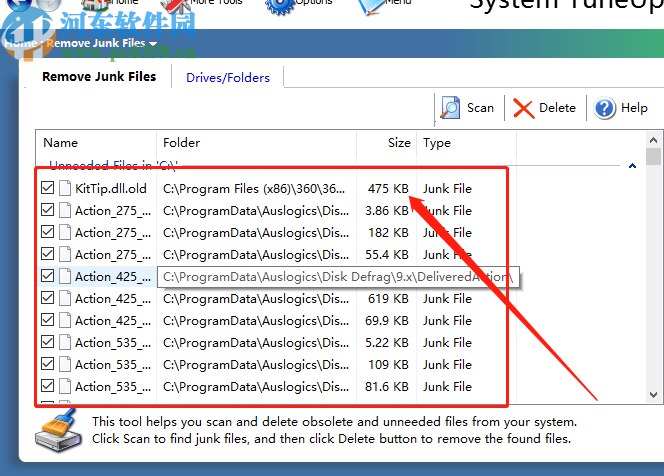The height and width of the screenshot is (476, 664).
Task: Uncheck the checkbox for the 5.22 KB file
Action: (x=47, y=342)
